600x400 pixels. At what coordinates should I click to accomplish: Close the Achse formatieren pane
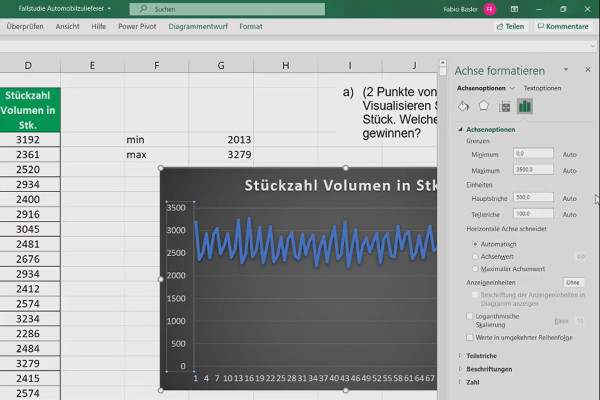tap(588, 70)
